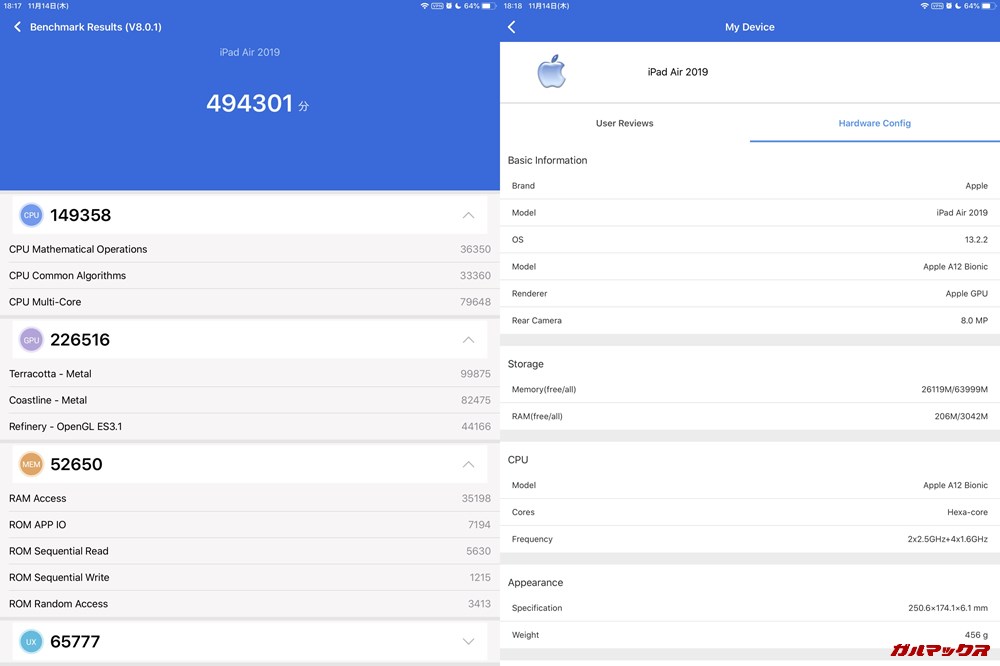Tap the Rear Camera 8.0 MP row
Screen dimensions: 1000x666
(x=750, y=320)
